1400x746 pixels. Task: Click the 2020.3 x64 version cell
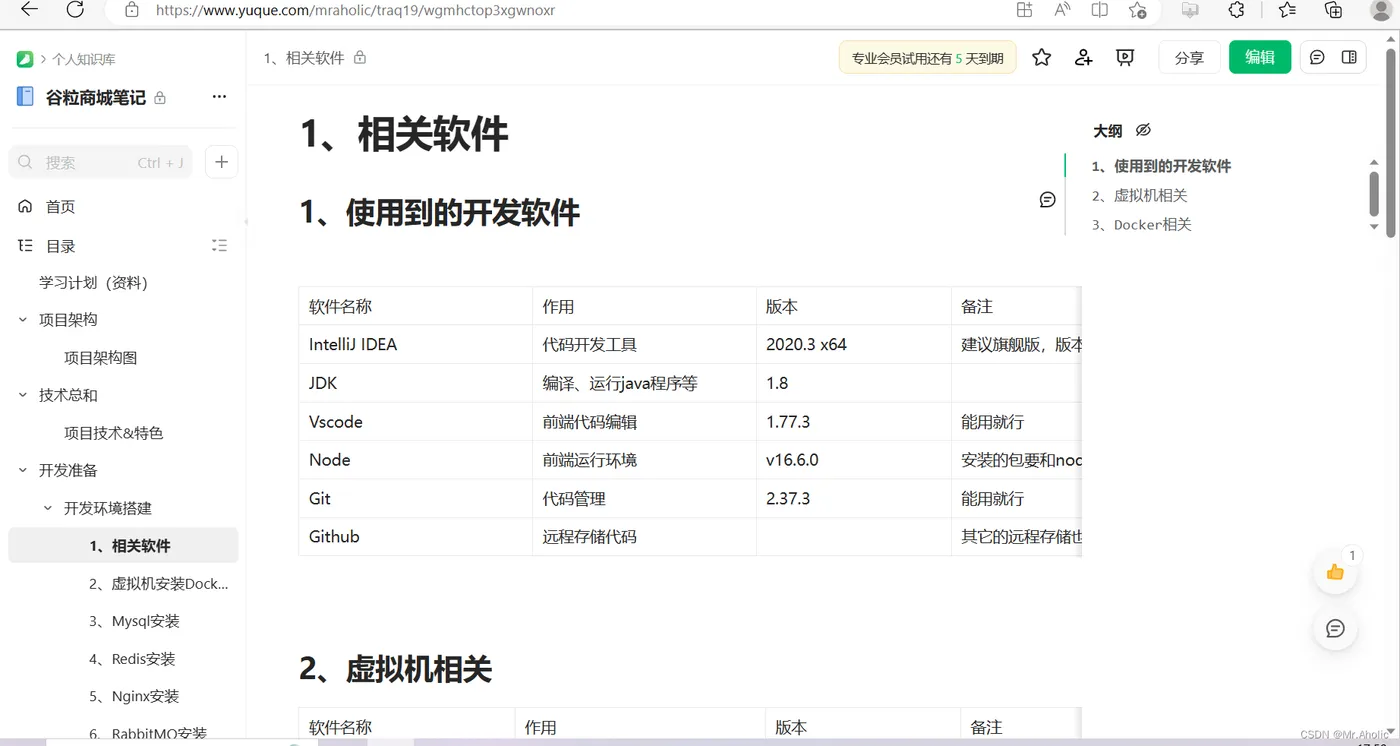pyautogui.click(x=853, y=345)
